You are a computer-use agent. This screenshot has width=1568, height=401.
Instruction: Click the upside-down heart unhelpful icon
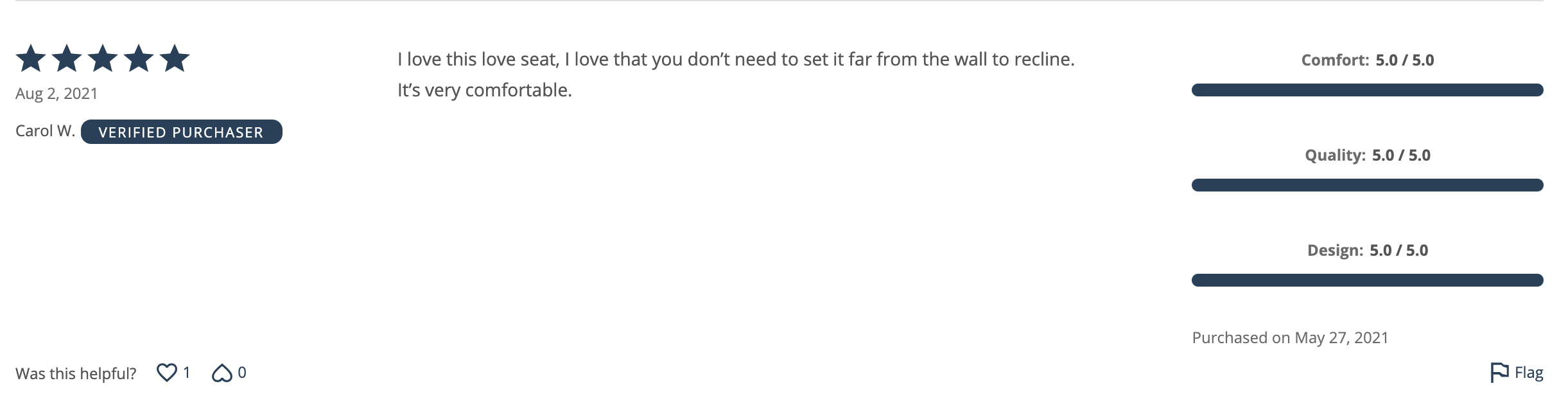(222, 373)
